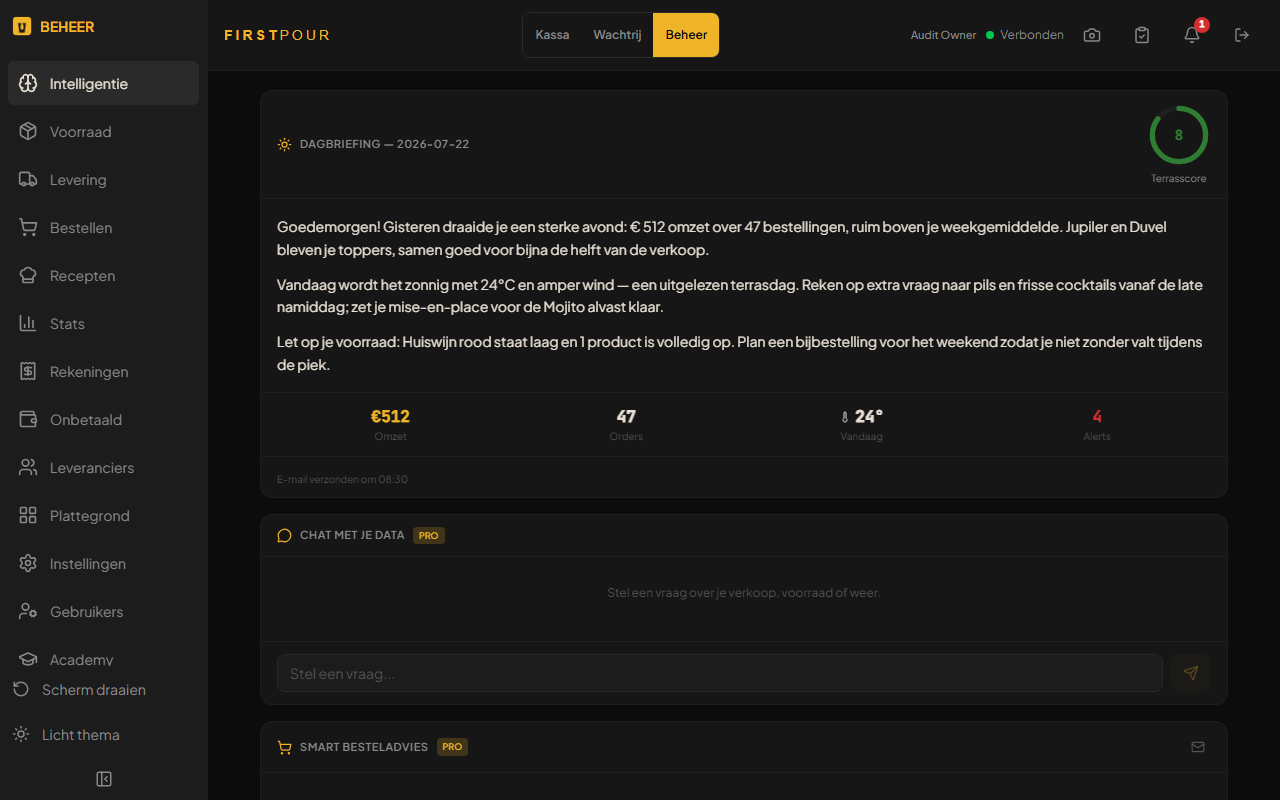Open the clipboard checklist icon
This screenshot has width=1280, height=800.
1142,35
